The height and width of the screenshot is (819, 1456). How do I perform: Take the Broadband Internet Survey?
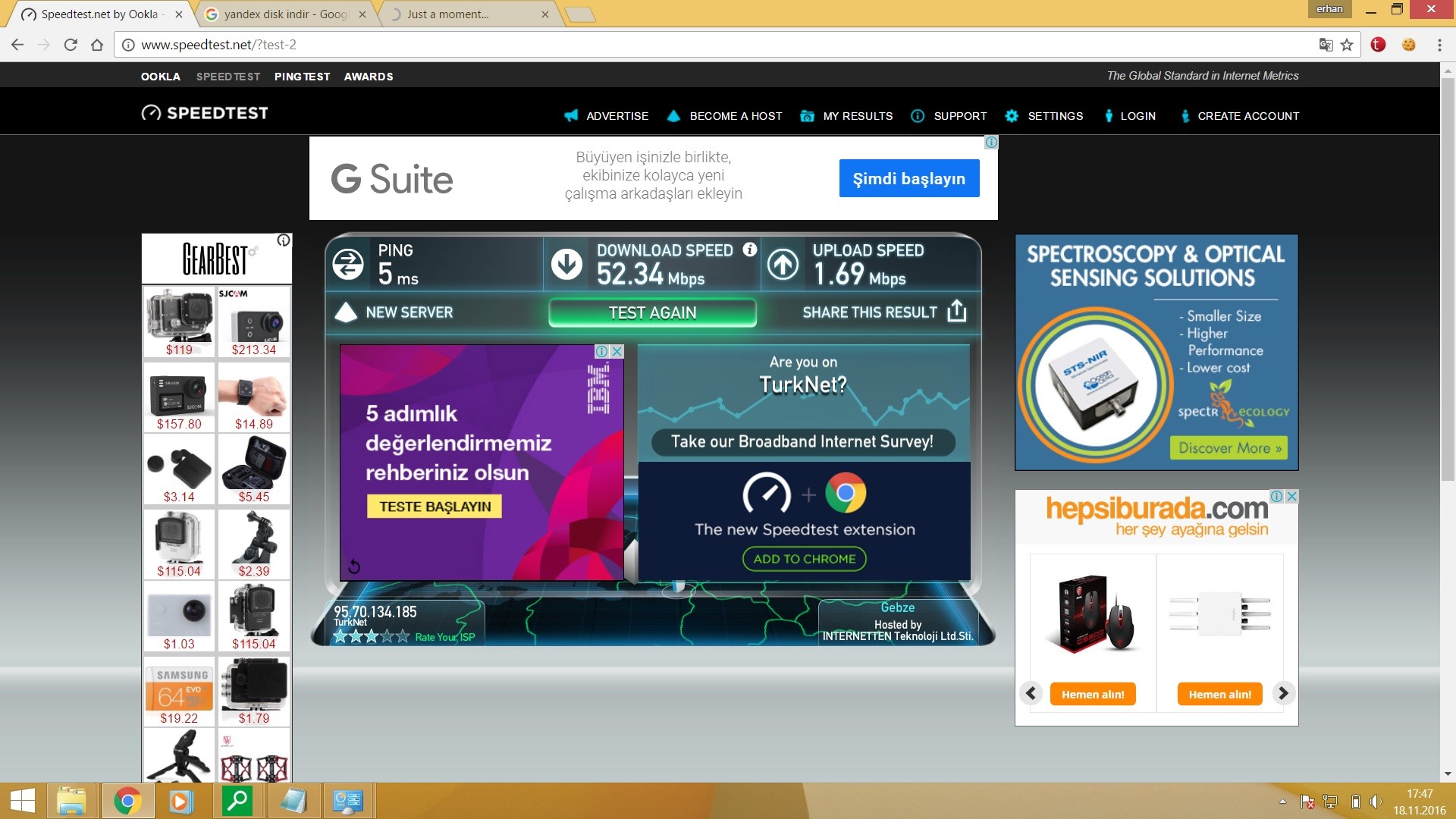click(x=802, y=442)
